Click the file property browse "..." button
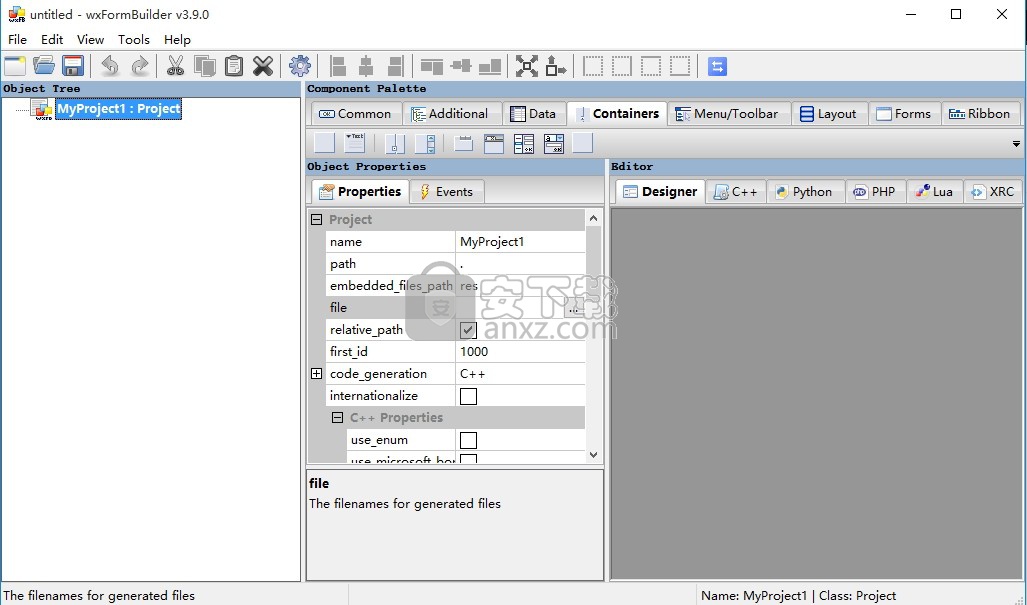This screenshot has width=1027, height=605. [x=574, y=308]
